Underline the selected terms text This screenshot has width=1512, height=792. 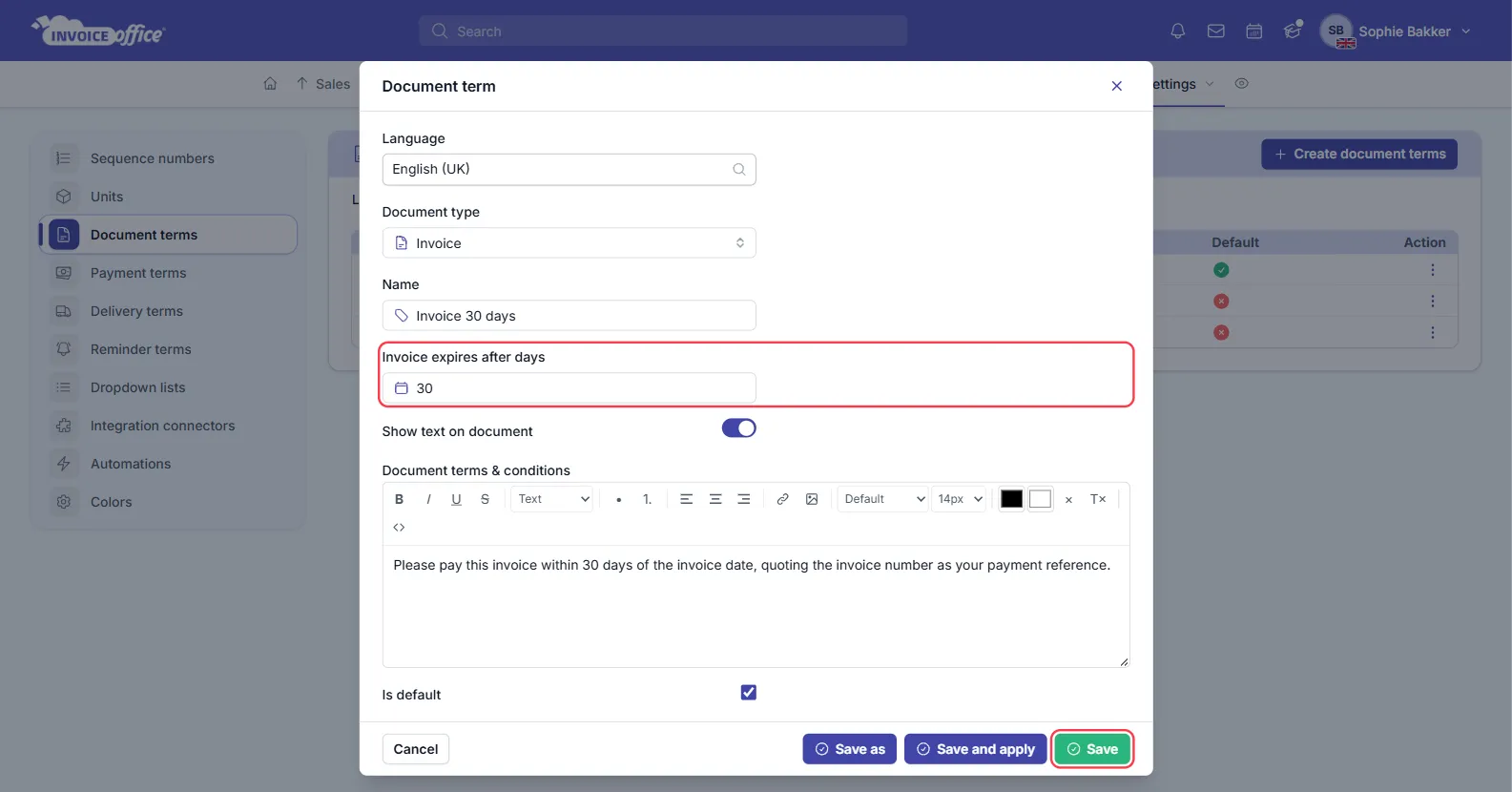(456, 499)
